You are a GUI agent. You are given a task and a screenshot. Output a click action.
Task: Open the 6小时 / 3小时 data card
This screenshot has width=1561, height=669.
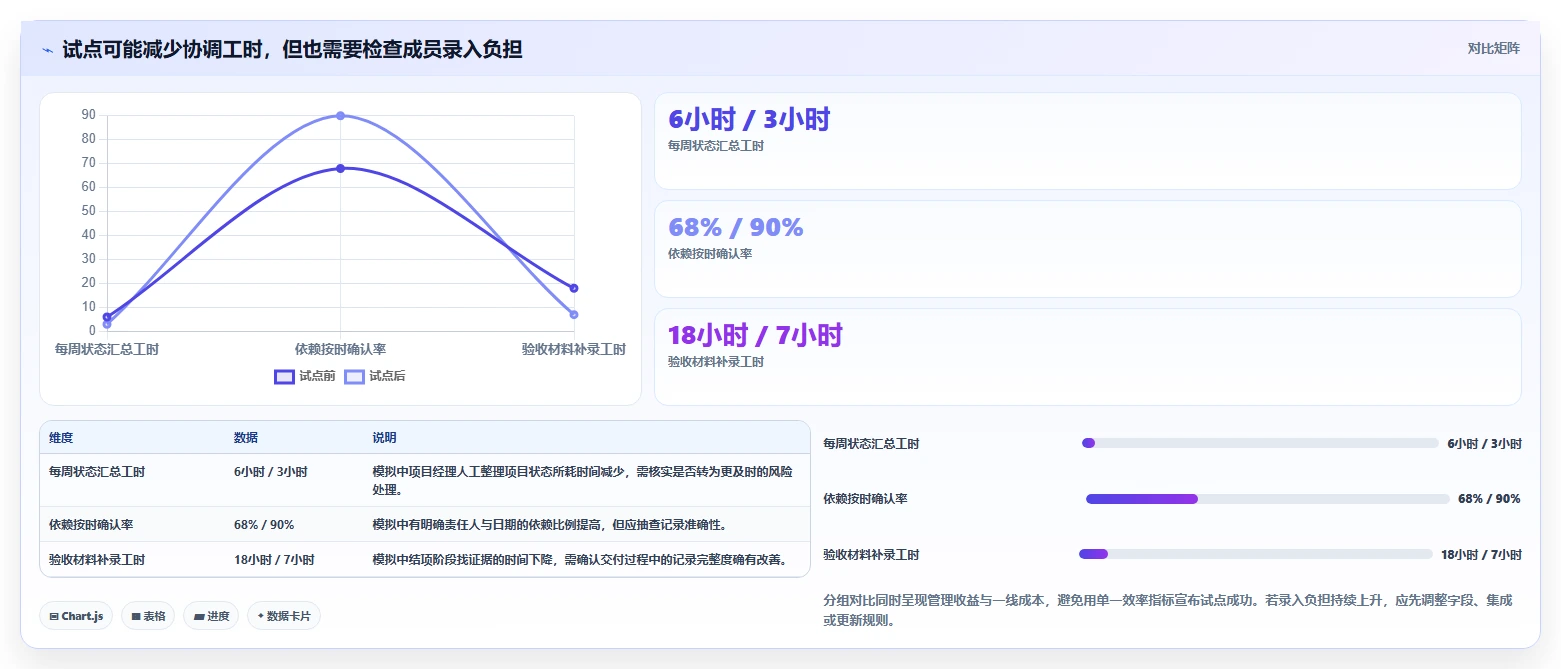click(1087, 141)
